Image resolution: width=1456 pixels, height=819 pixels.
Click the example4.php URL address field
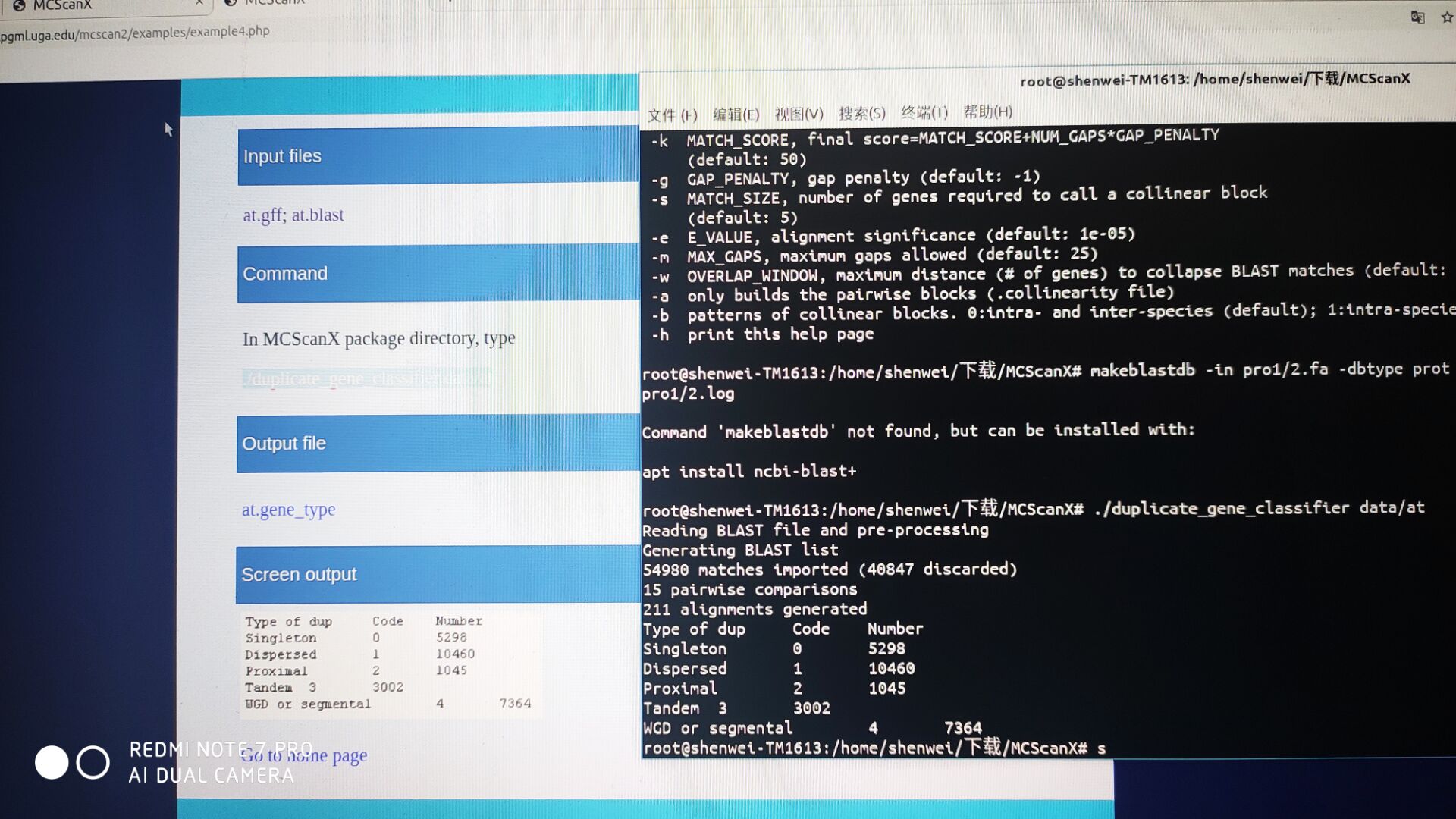click(135, 33)
